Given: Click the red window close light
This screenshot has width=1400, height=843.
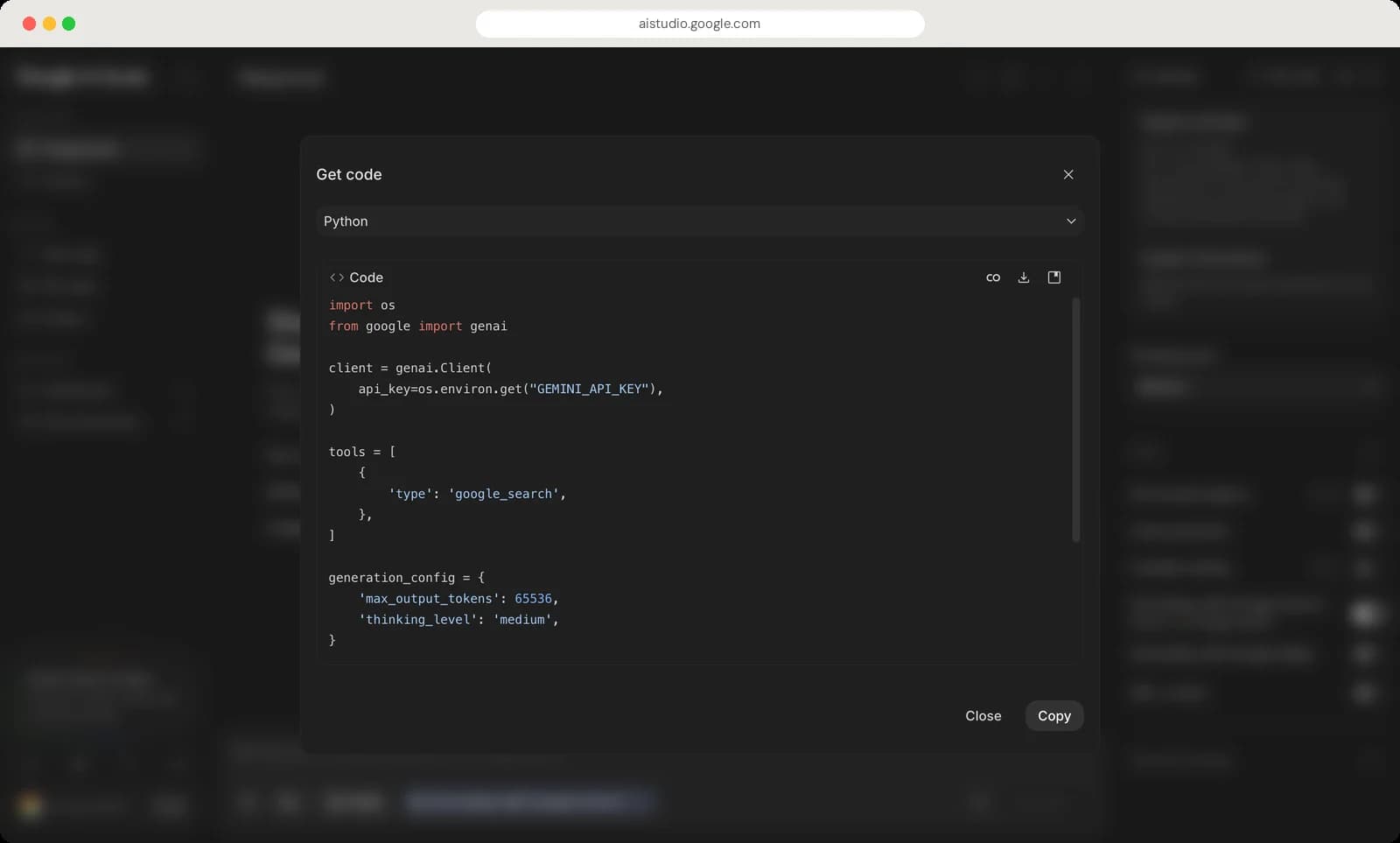Looking at the screenshot, I should point(29,24).
